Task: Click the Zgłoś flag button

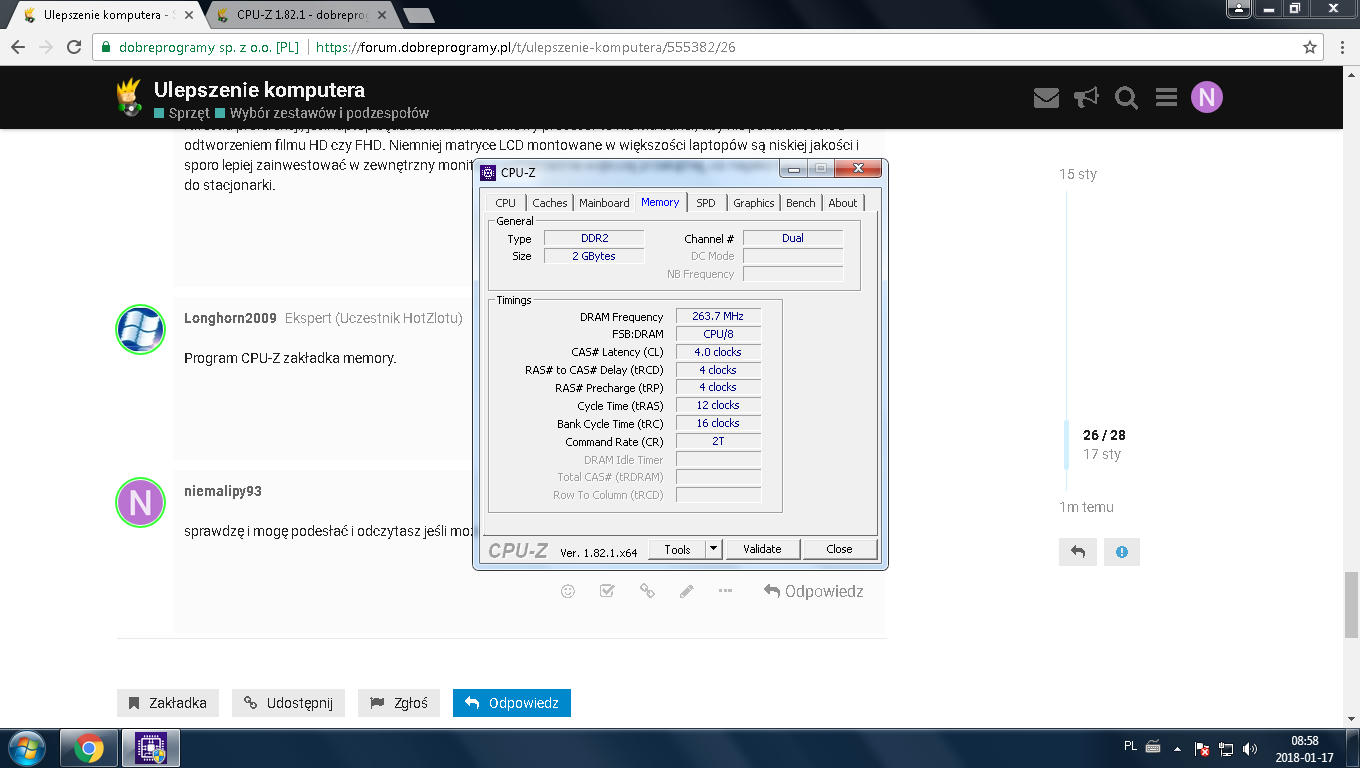Action: (x=399, y=703)
